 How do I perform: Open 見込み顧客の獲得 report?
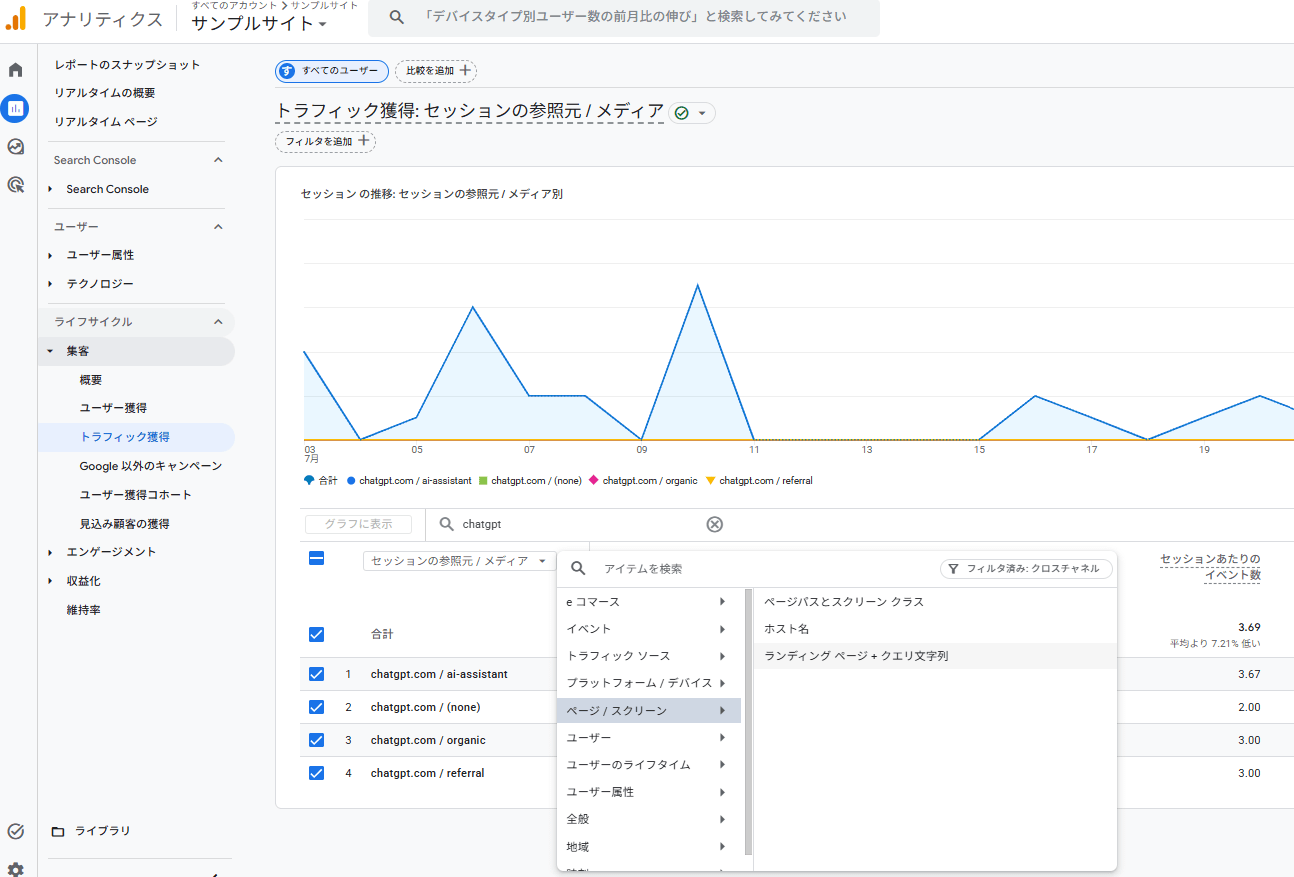(124, 524)
